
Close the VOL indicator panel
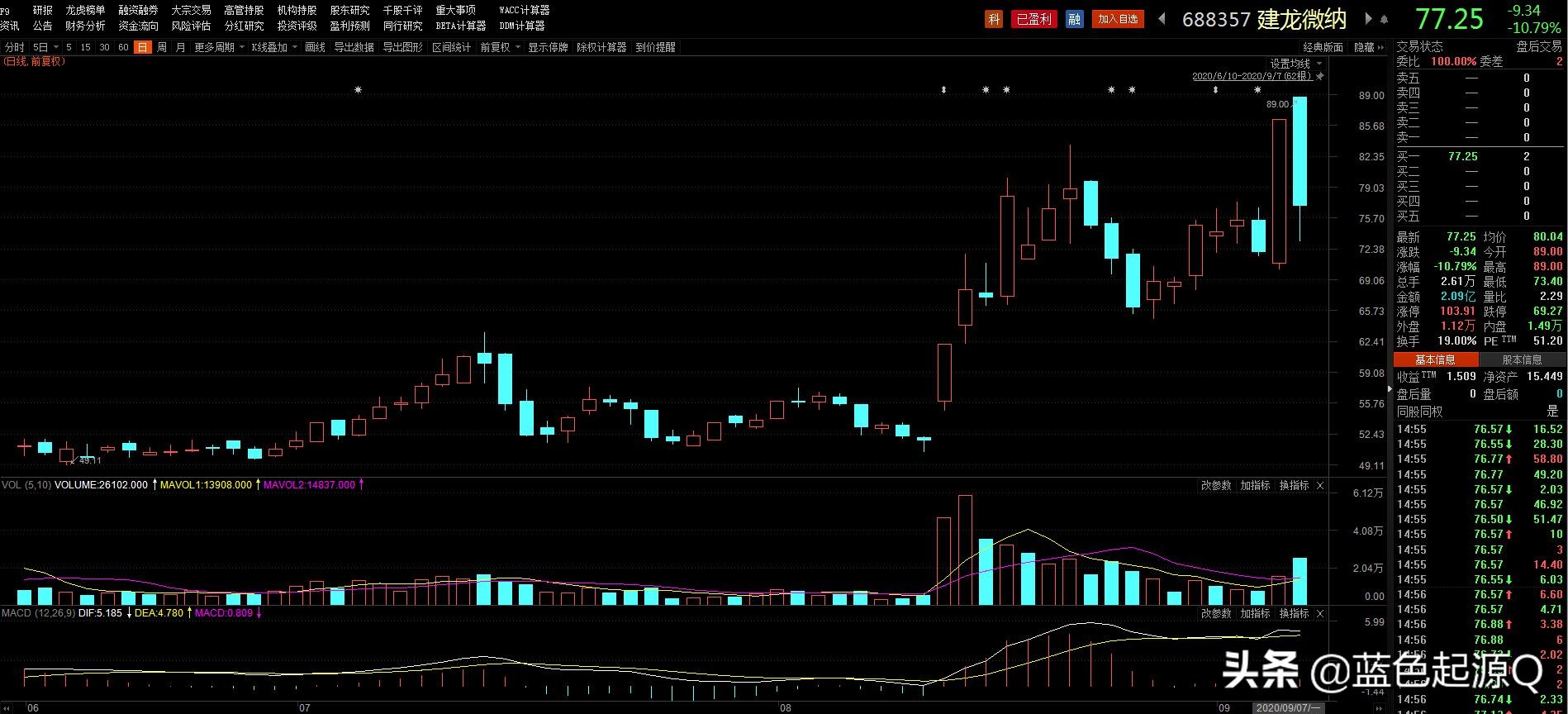tap(1320, 486)
